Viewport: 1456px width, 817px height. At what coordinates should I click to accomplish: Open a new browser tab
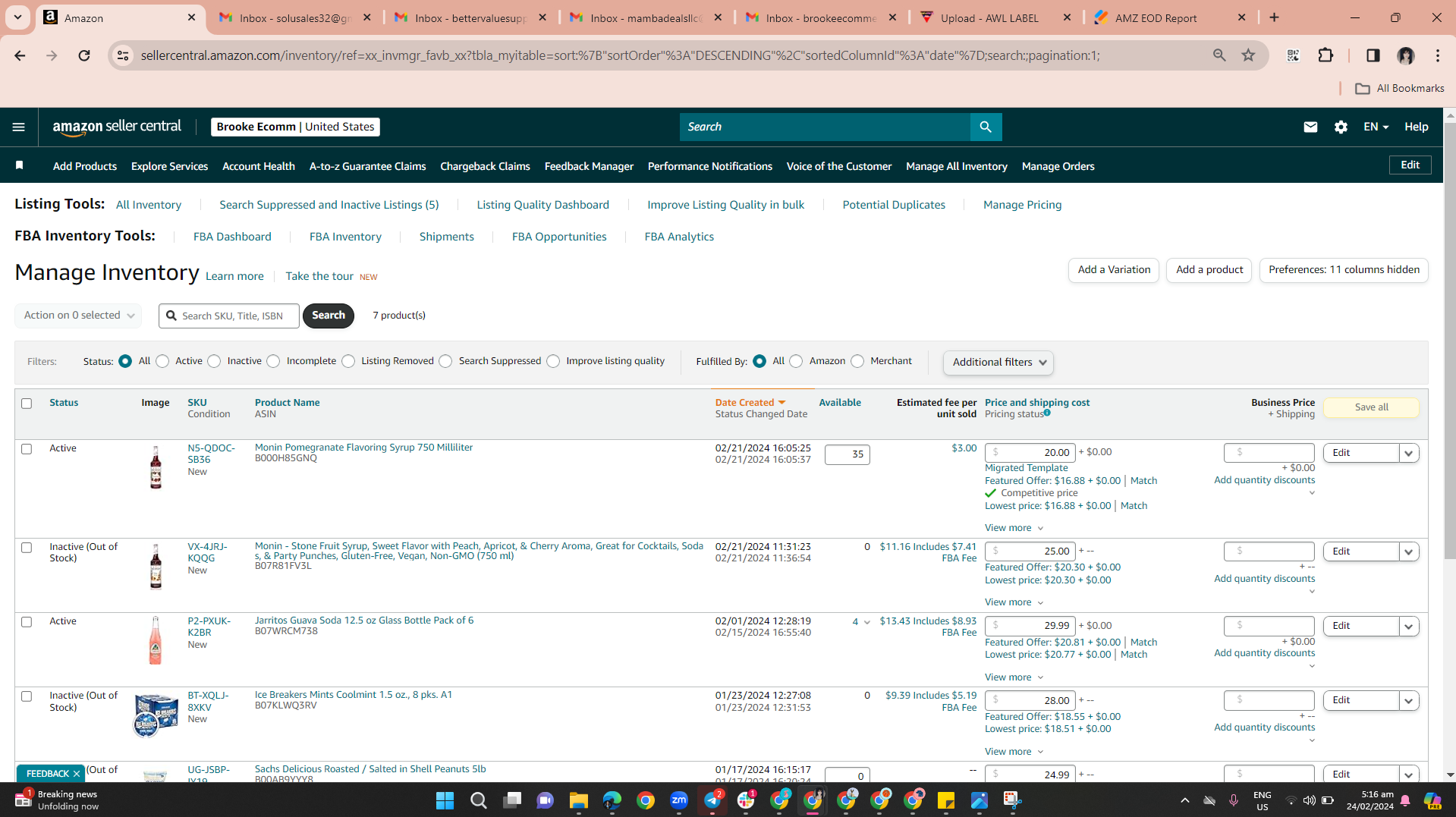tap(1274, 17)
